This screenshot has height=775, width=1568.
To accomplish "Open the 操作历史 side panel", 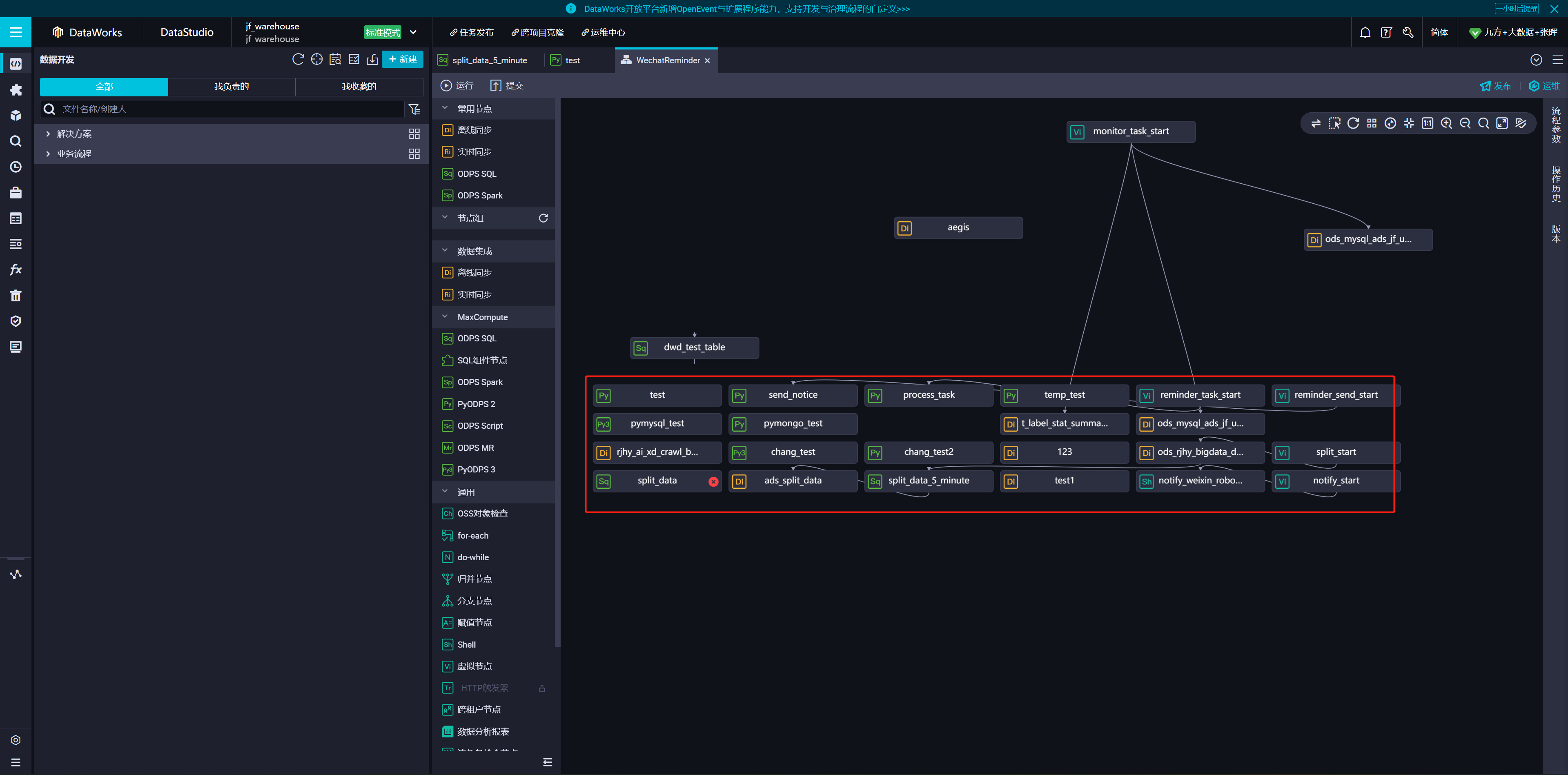I will click(1556, 184).
